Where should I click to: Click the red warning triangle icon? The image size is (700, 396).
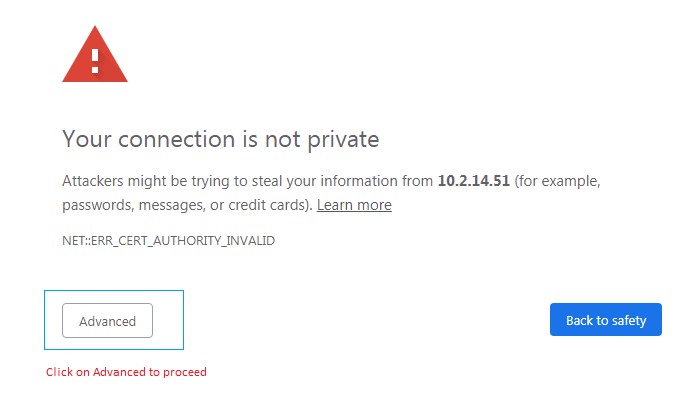(x=95, y=54)
